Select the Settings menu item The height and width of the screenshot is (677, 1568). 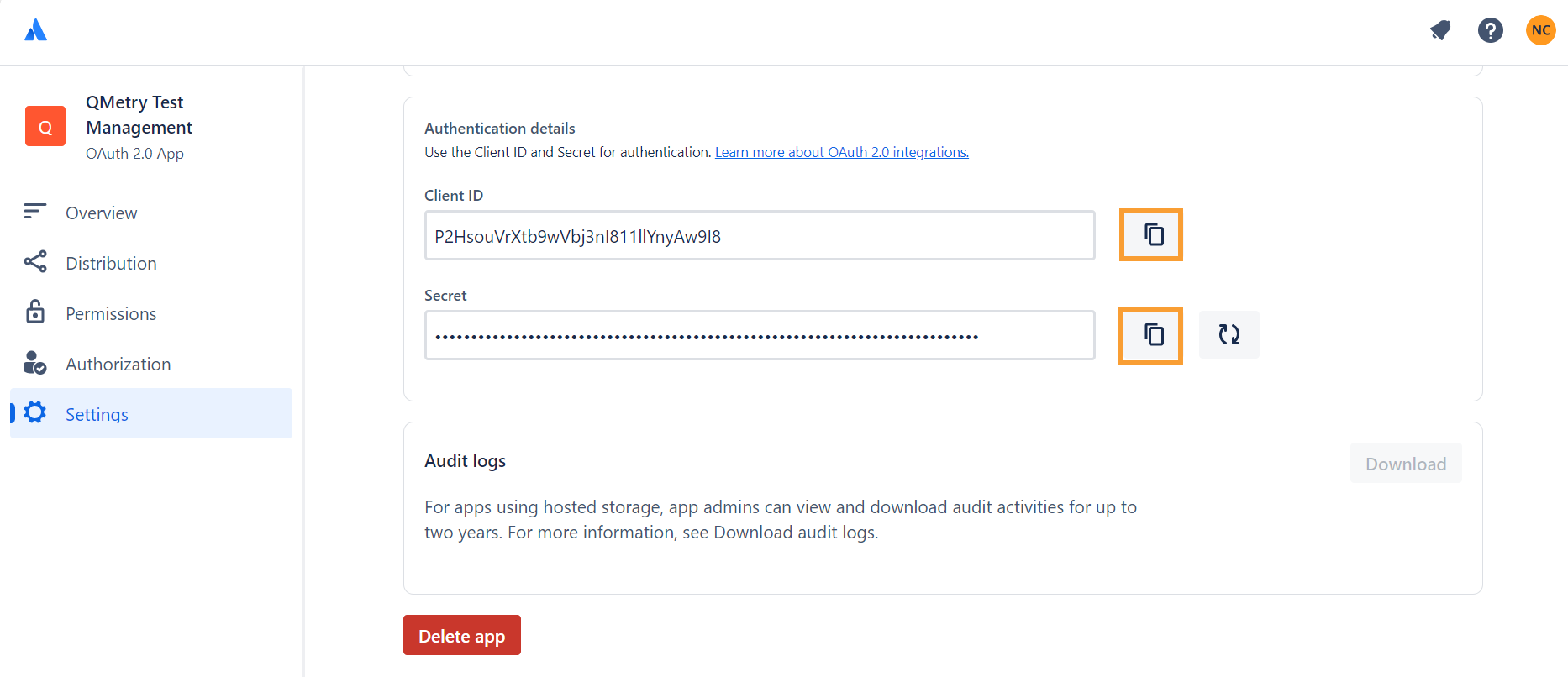pyautogui.click(x=151, y=413)
